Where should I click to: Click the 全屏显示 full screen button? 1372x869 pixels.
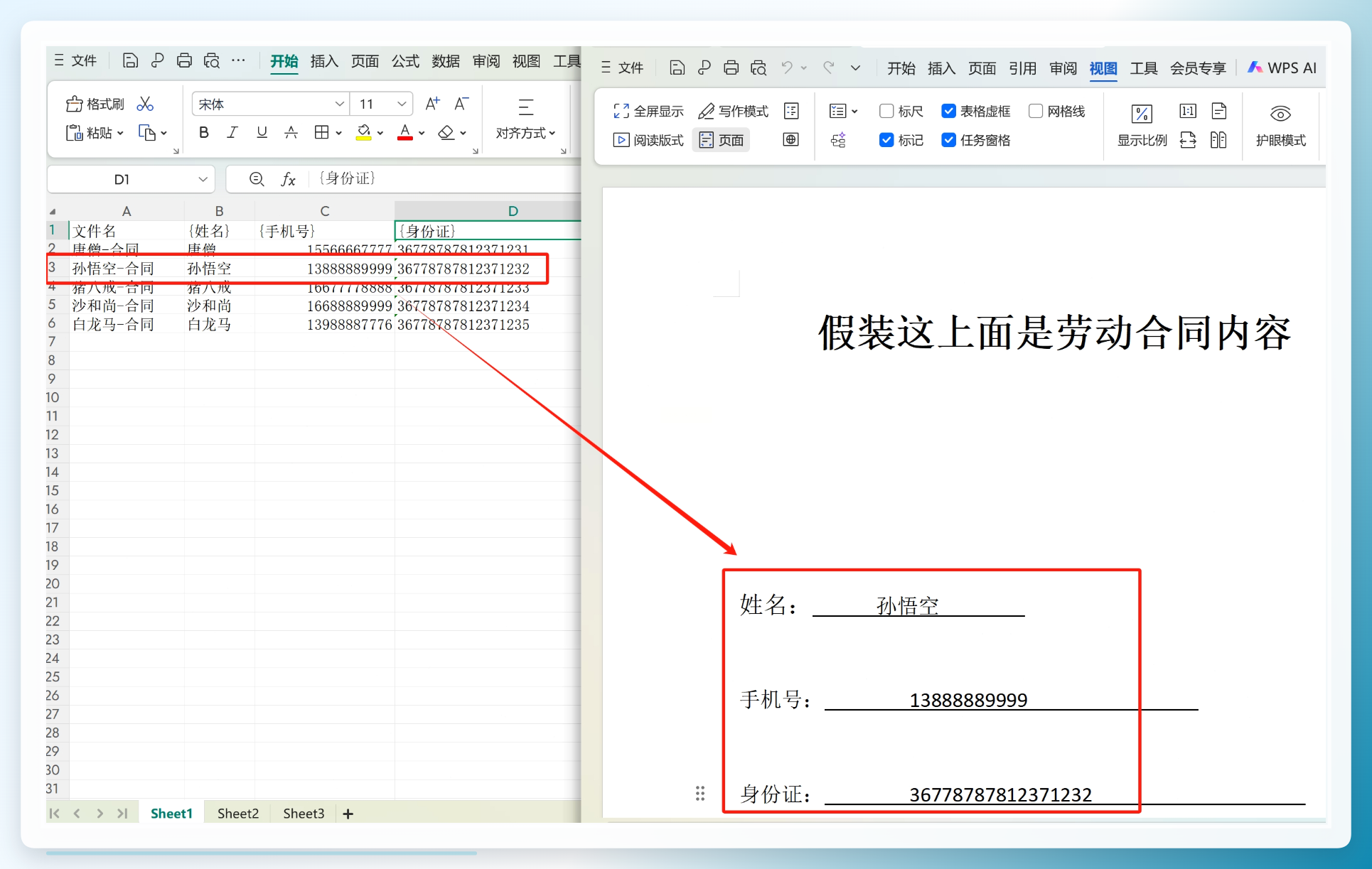pos(648,111)
